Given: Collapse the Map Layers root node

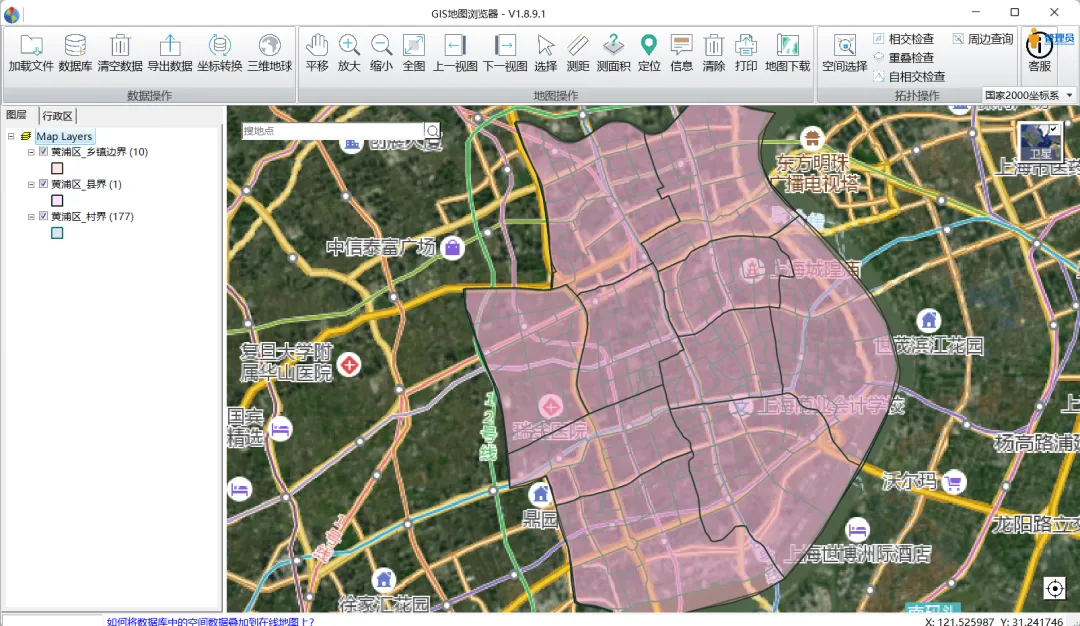Looking at the screenshot, I should (x=11, y=136).
